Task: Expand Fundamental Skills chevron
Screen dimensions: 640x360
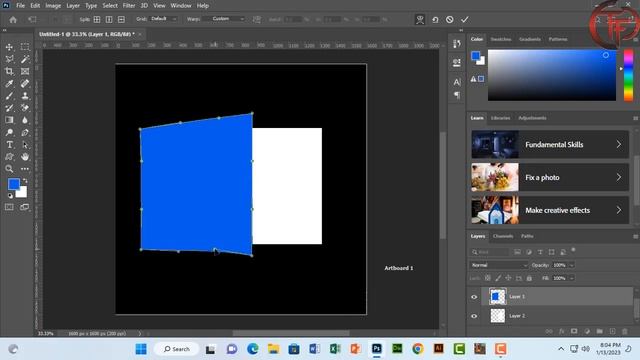Action: [x=619, y=144]
